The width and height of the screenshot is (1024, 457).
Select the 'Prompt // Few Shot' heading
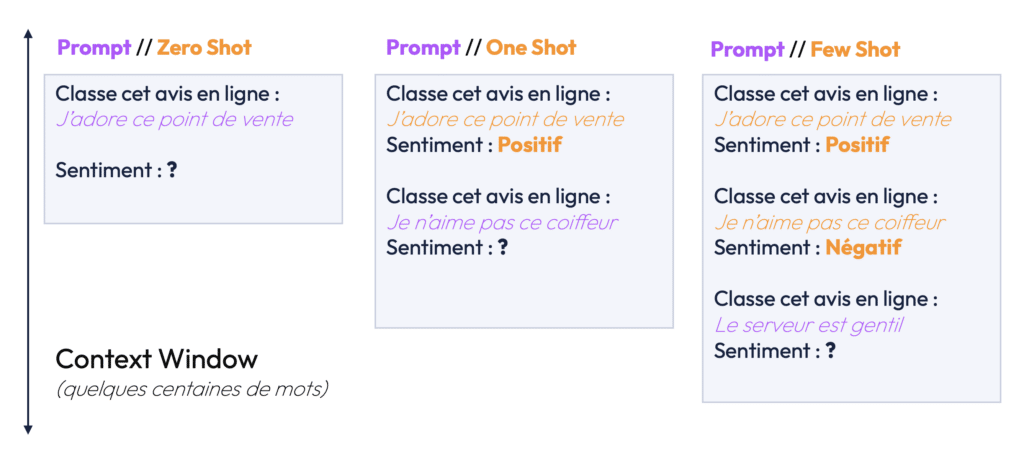805,50
